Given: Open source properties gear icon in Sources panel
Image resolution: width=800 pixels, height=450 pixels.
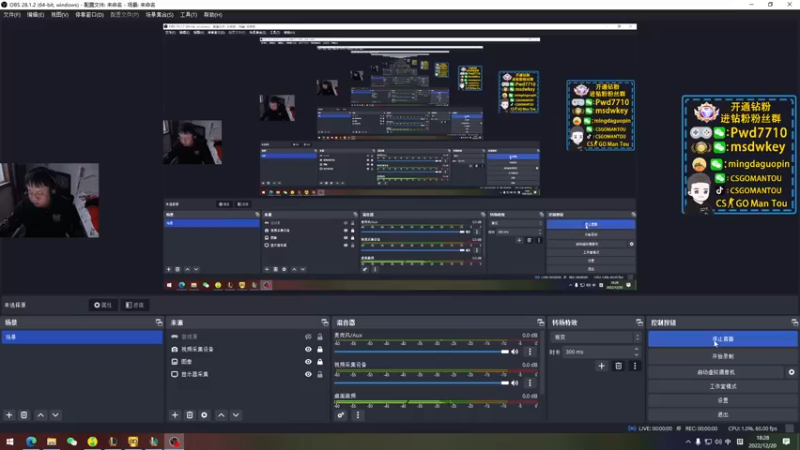Looking at the screenshot, I should 205,415.
